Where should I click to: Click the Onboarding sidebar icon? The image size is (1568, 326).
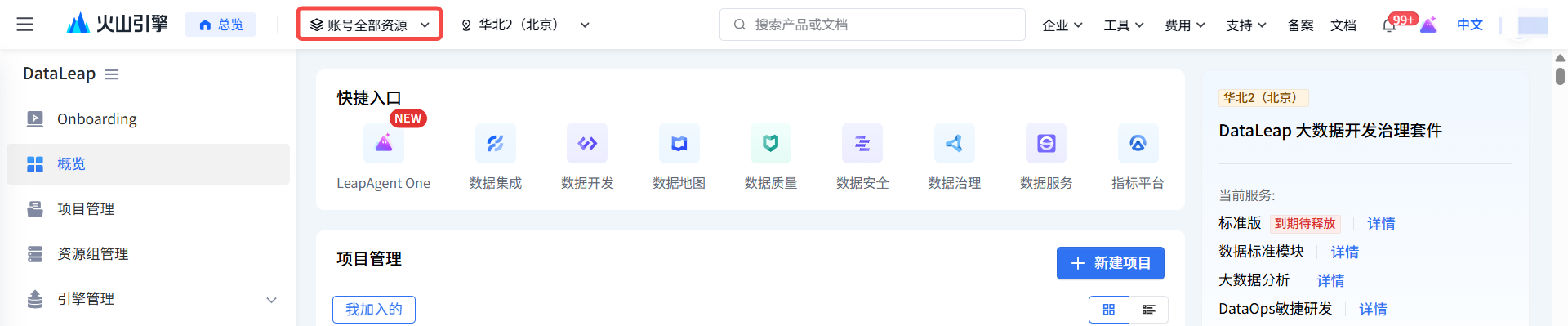[x=35, y=119]
